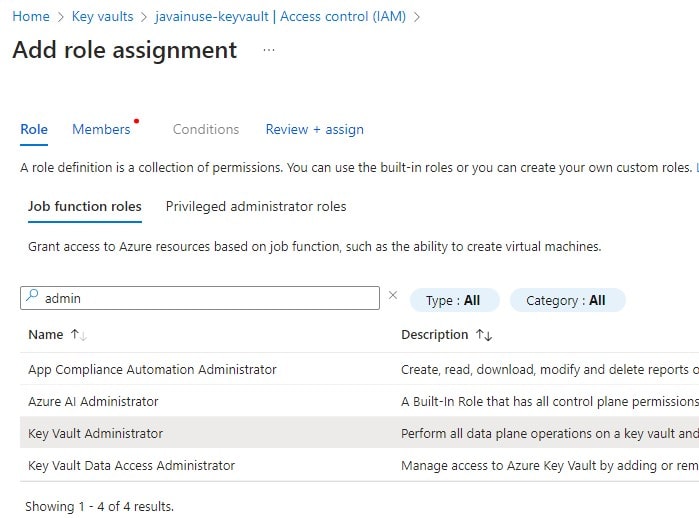Viewport: 699px width, 518px height.
Task: Select Azure AI Administrator role
Action: coord(93,401)
